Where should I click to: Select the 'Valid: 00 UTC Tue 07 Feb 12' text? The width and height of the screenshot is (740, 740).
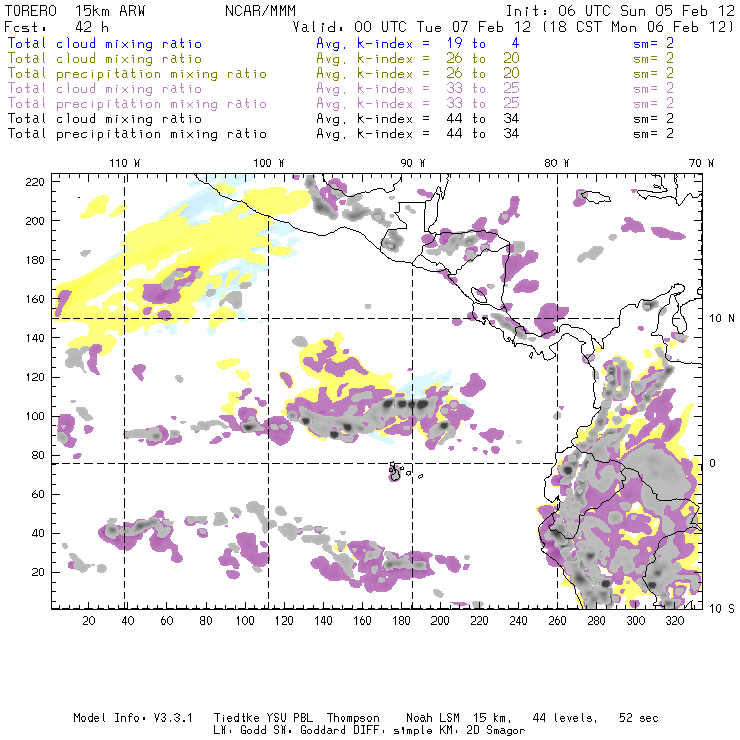[412, 27]
